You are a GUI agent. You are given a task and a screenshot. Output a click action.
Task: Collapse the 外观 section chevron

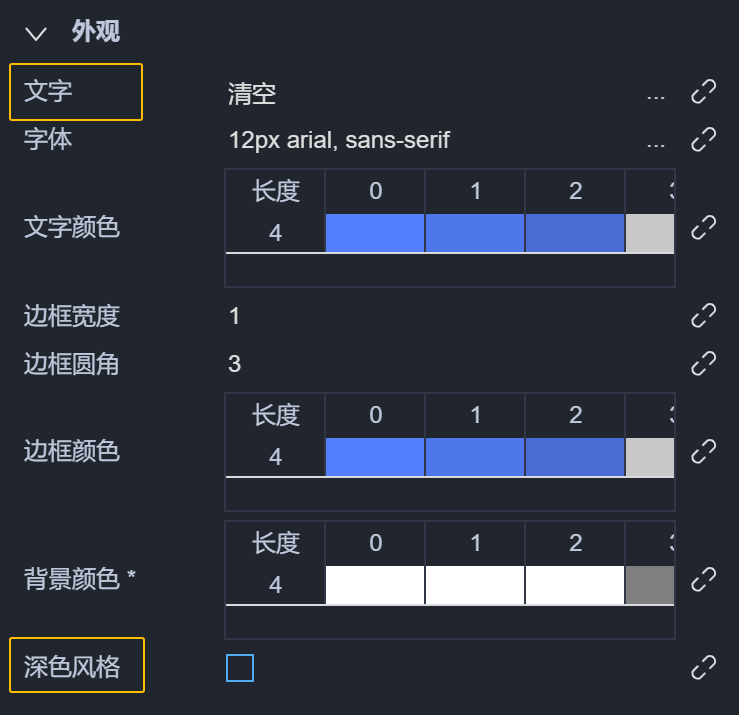click(x=37, y=33)
